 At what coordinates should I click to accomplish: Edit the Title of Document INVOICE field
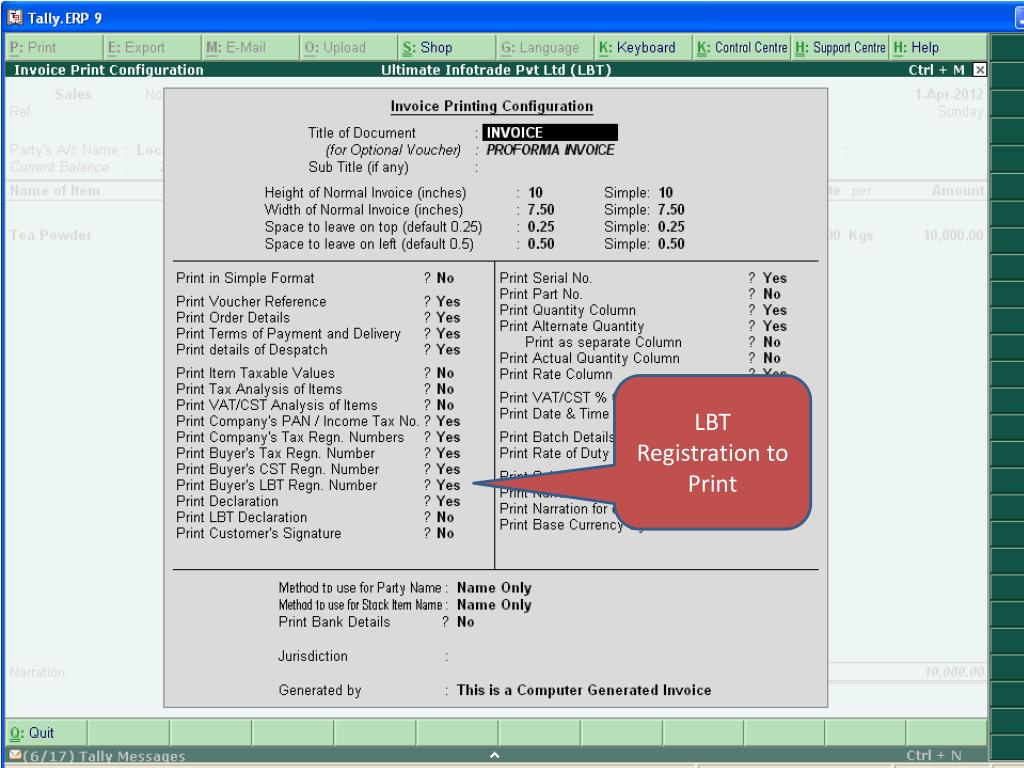pyautogui.click(x=550, y=133)
